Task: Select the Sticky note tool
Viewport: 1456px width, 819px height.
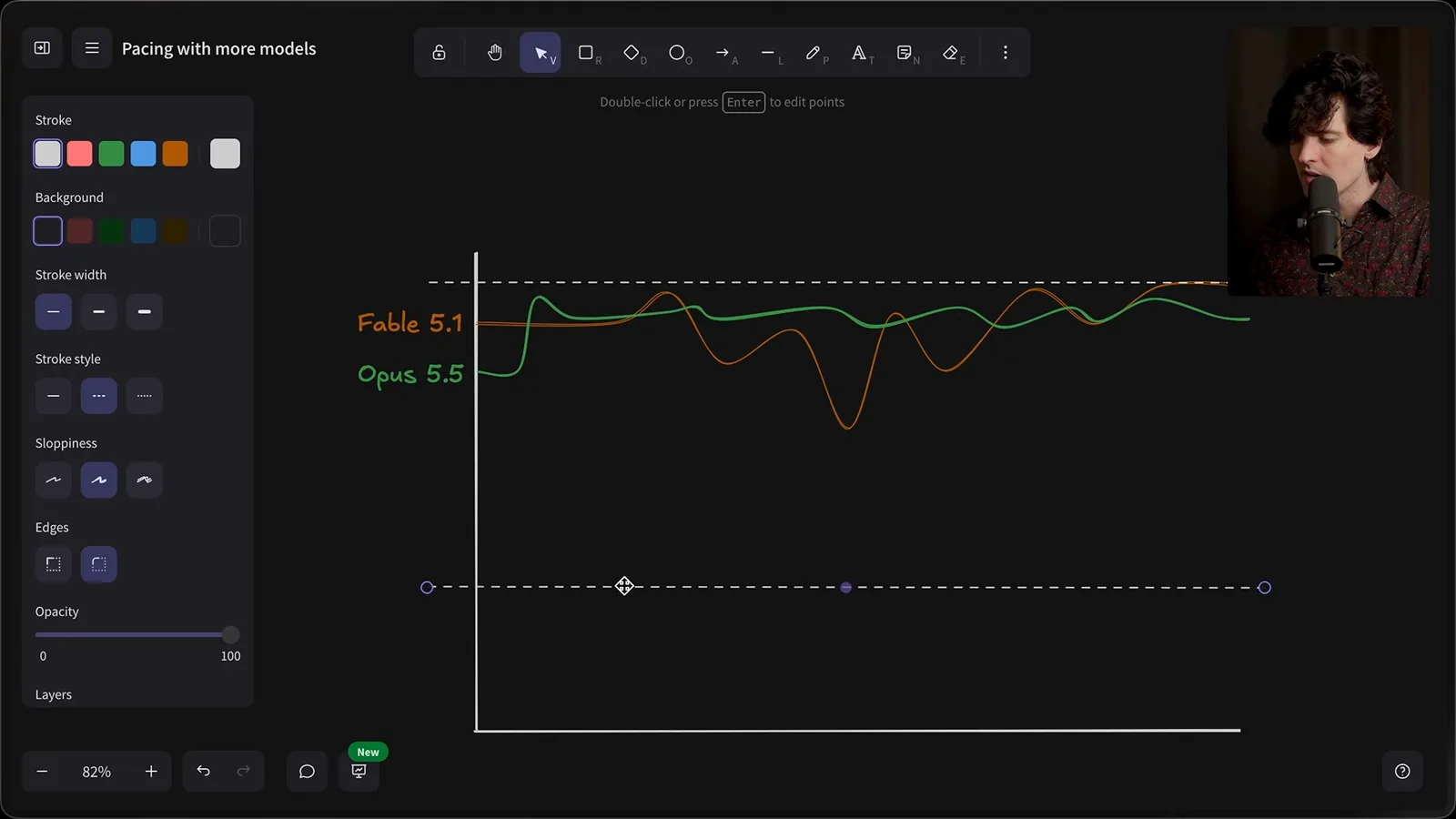Action: click(x=905, y=53)
